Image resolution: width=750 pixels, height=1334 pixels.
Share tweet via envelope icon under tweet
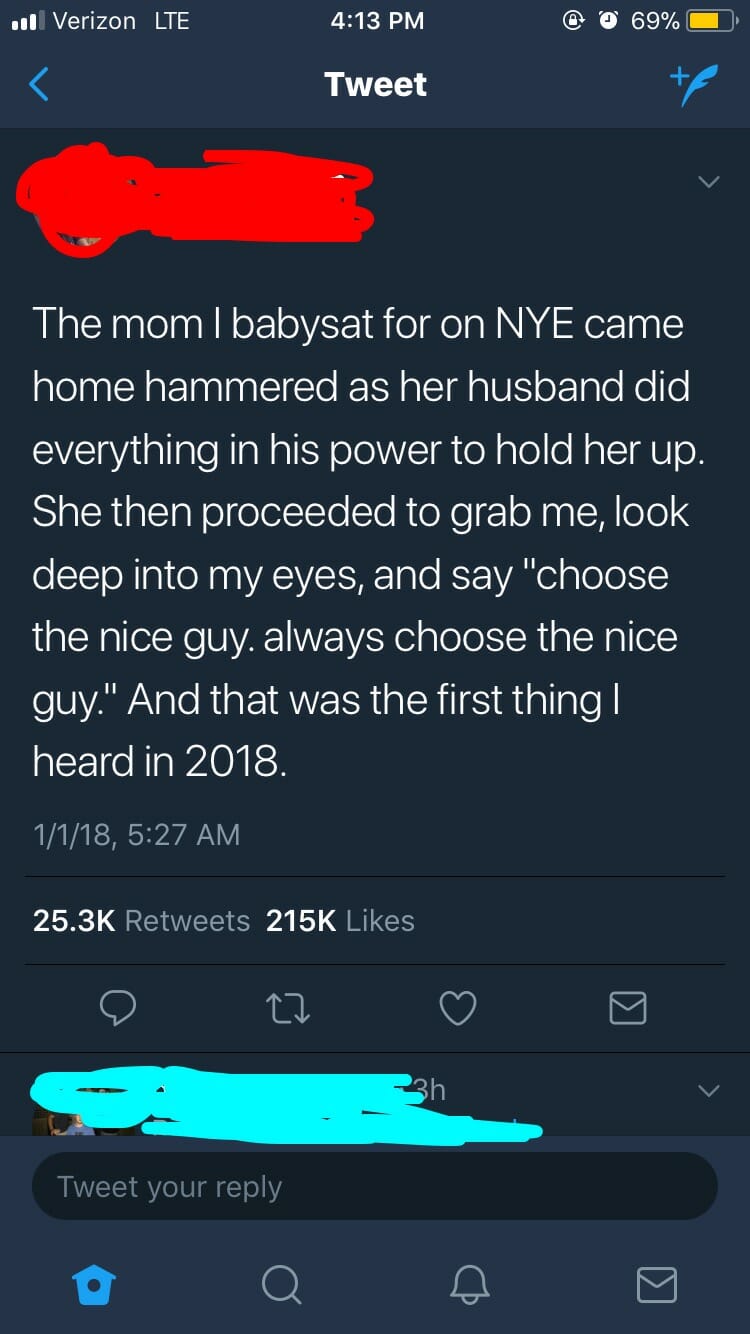pyautogui.click(x=628, y=1008)
